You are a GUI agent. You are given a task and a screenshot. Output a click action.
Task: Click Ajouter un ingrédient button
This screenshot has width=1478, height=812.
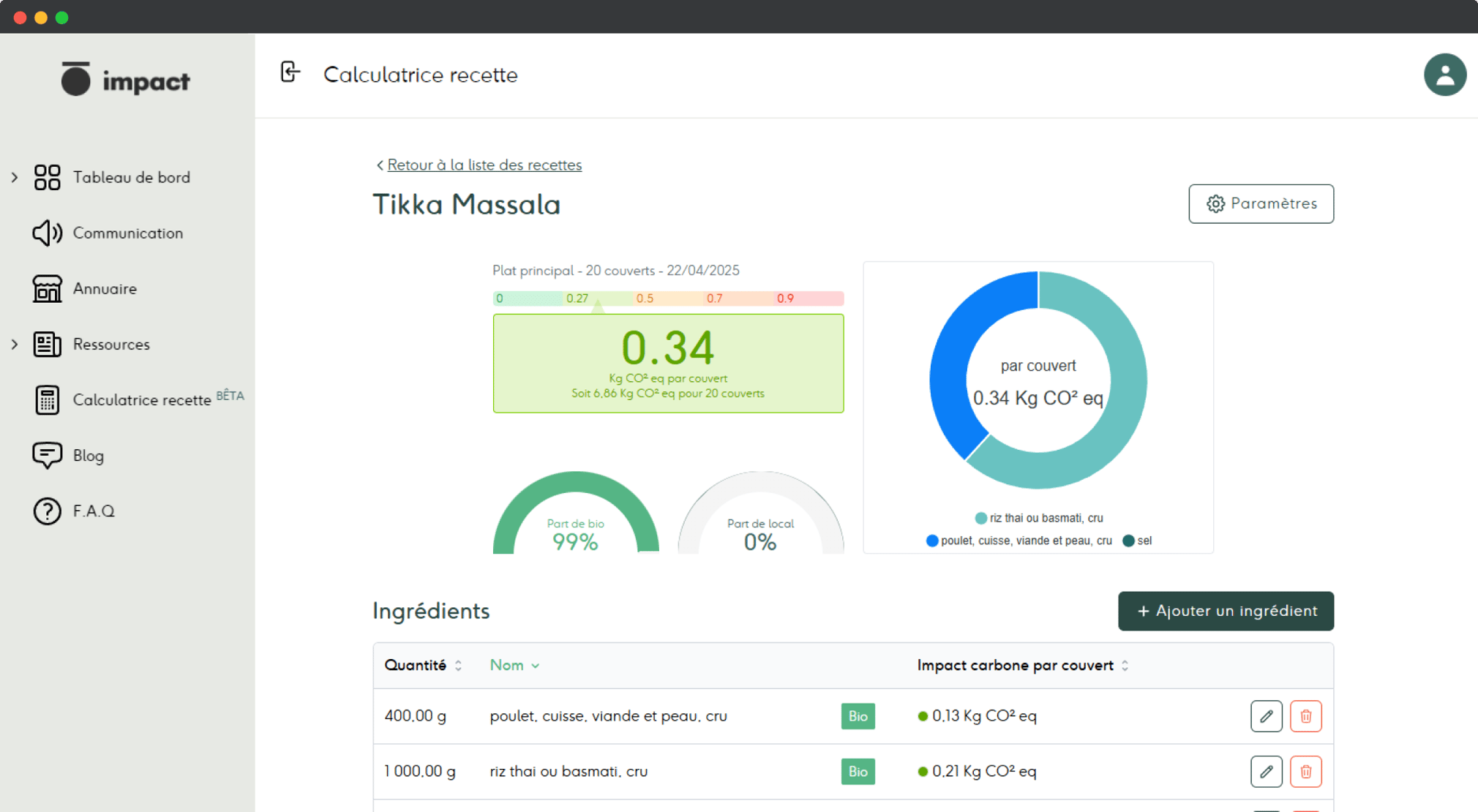1226,611
